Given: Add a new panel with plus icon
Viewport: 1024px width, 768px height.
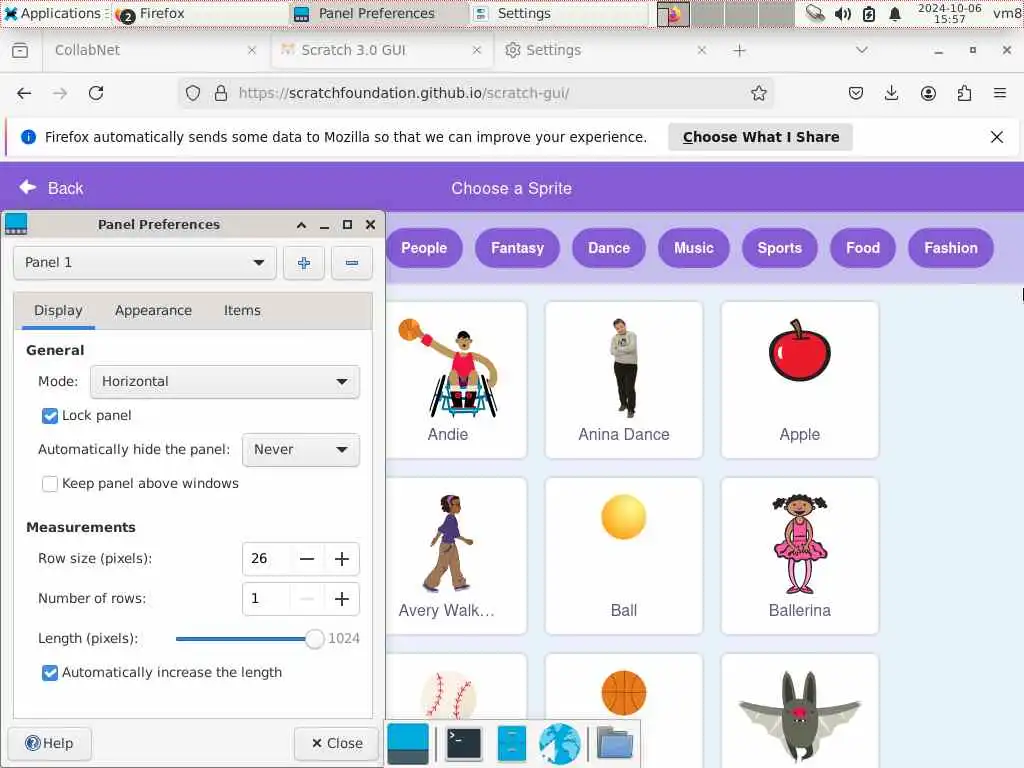Looking at the screenshot, I should [304, 263].
